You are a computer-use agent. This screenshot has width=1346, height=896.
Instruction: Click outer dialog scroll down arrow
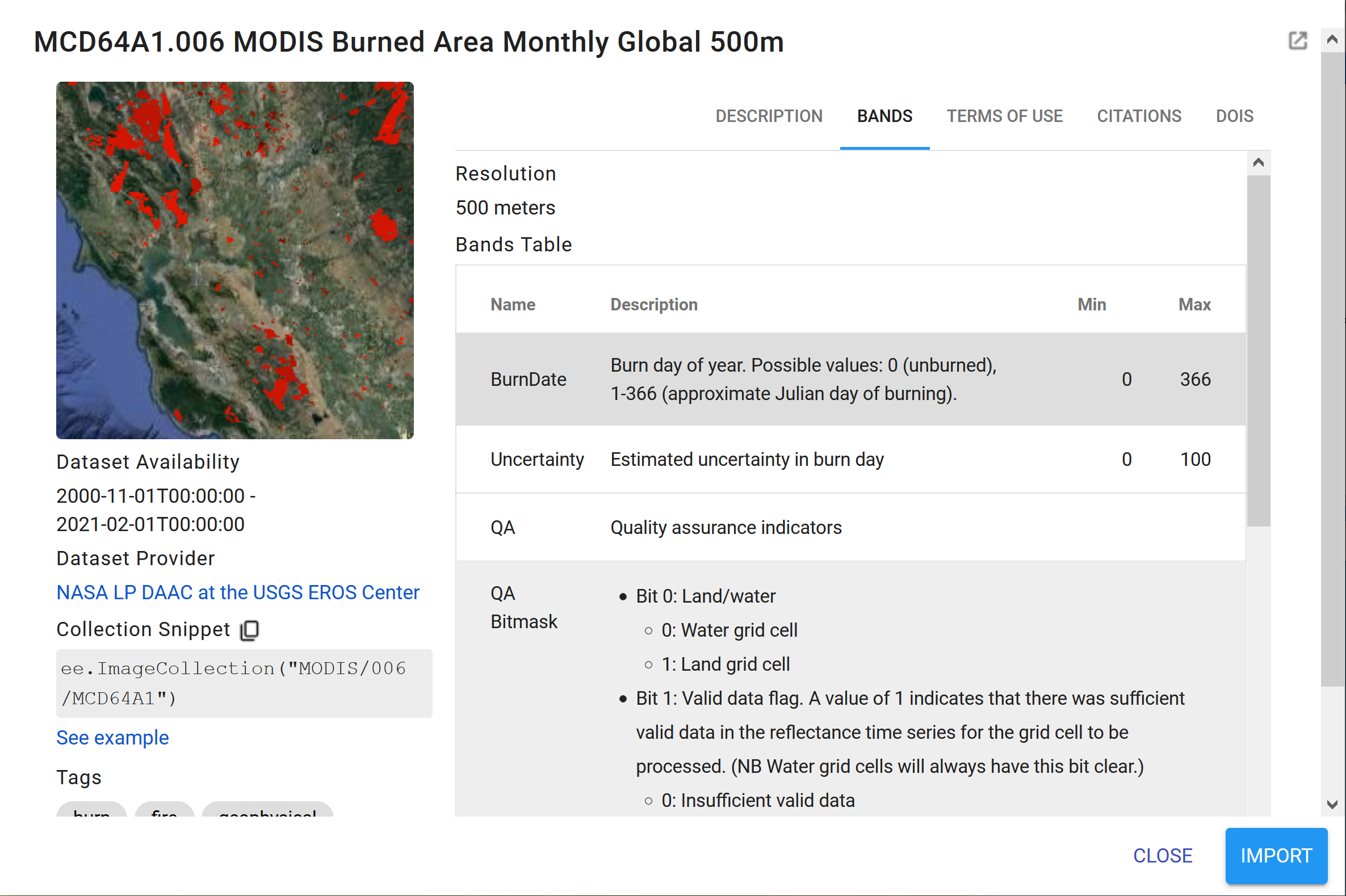[1332, 805]
